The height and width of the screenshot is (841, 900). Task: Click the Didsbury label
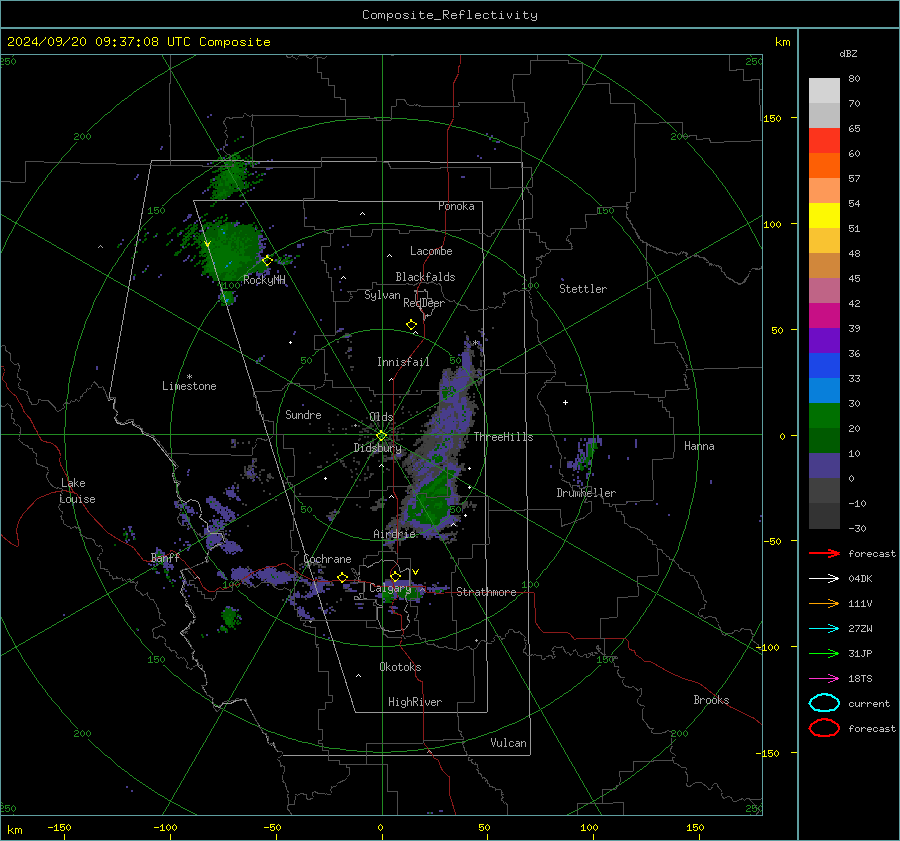coord(377,448)
